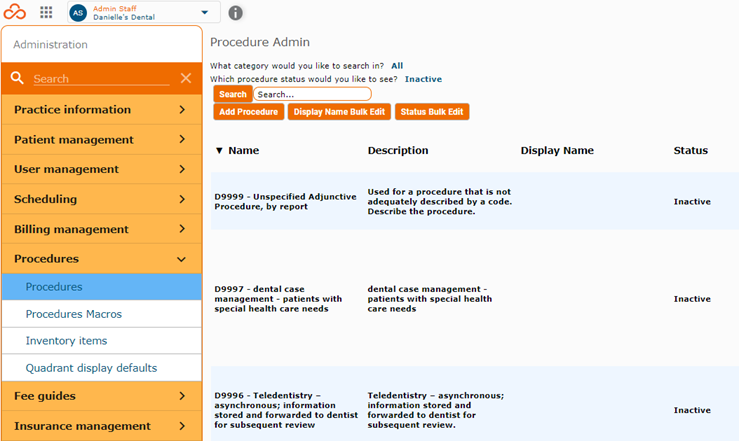
Task: Expand the Insurance management section
Action: [x=102, y=426]
